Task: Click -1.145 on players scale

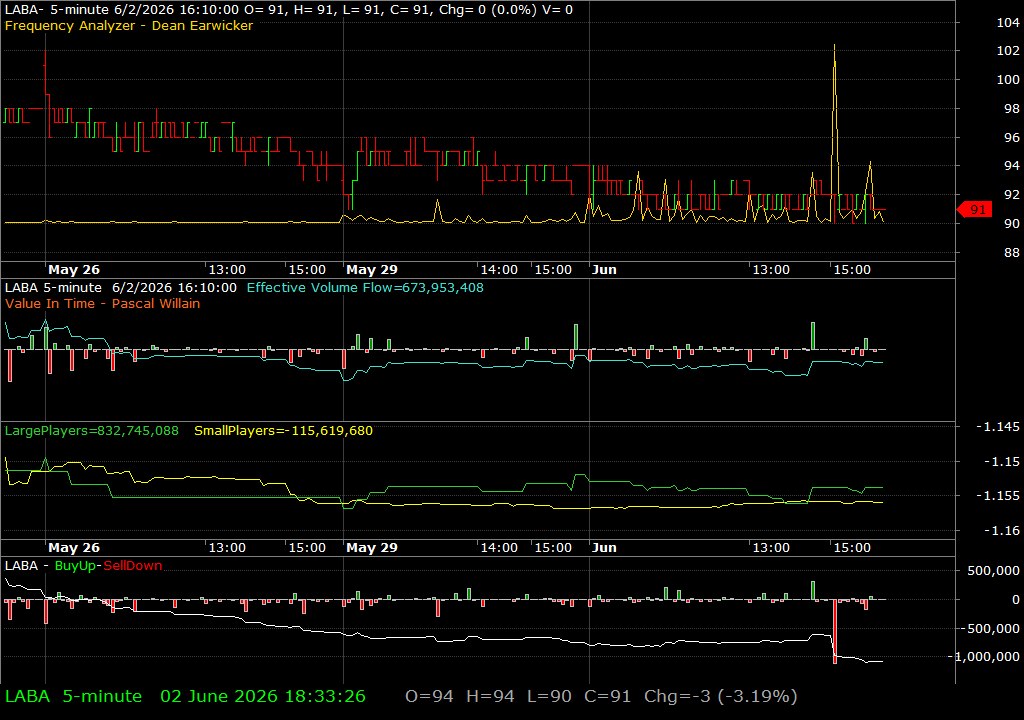Action: coord(997,427)
